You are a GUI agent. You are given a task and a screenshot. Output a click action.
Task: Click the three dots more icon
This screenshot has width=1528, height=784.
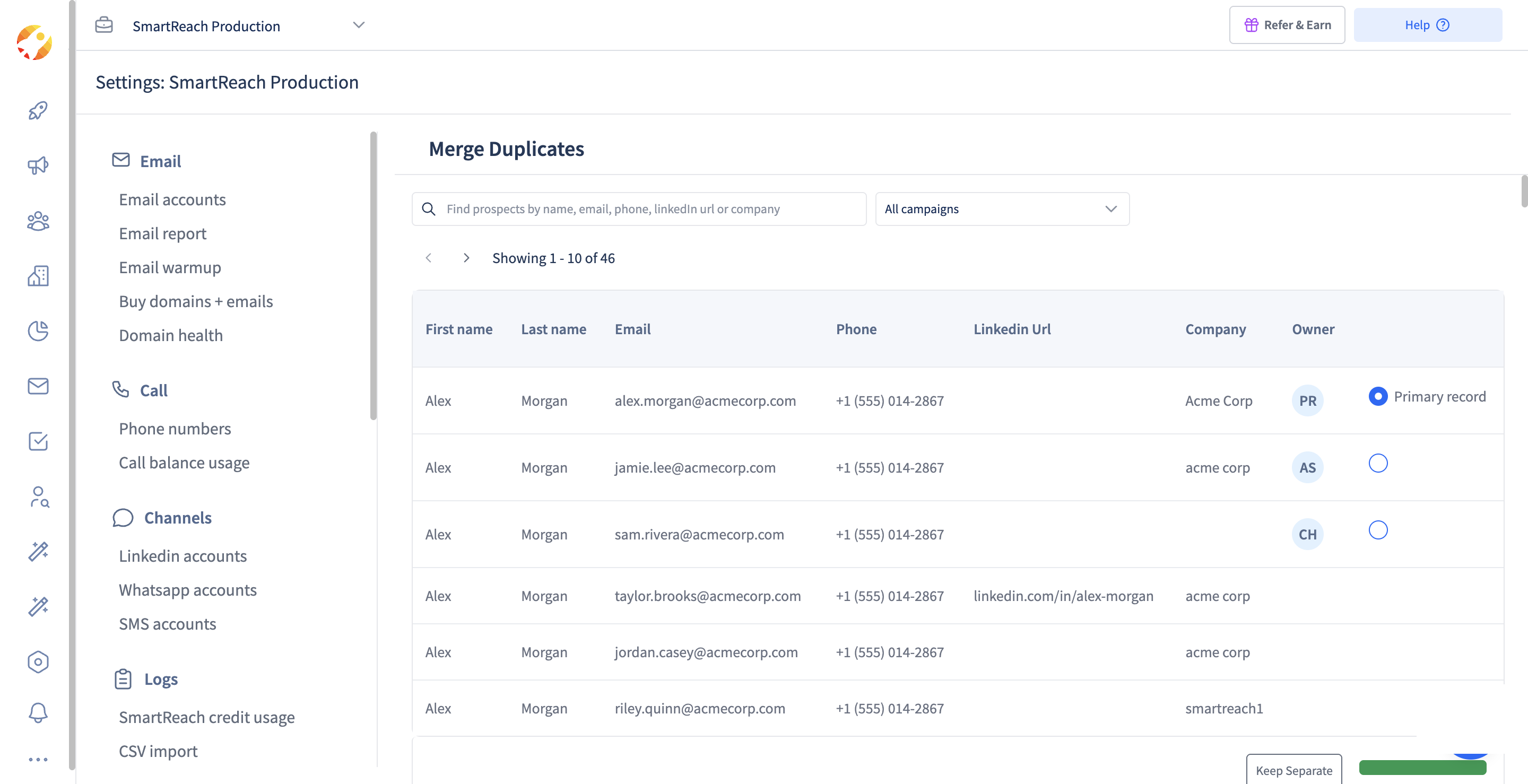tap(38, 759)
